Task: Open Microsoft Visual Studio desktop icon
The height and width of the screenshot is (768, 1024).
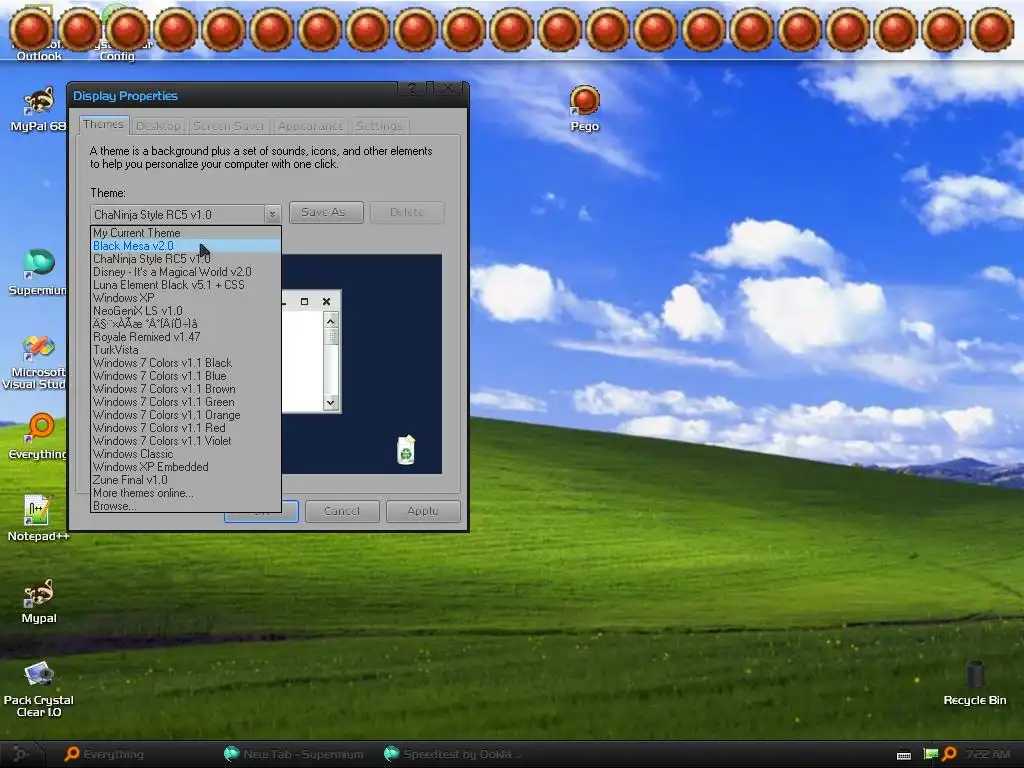Action: click(x=36, y=361)
